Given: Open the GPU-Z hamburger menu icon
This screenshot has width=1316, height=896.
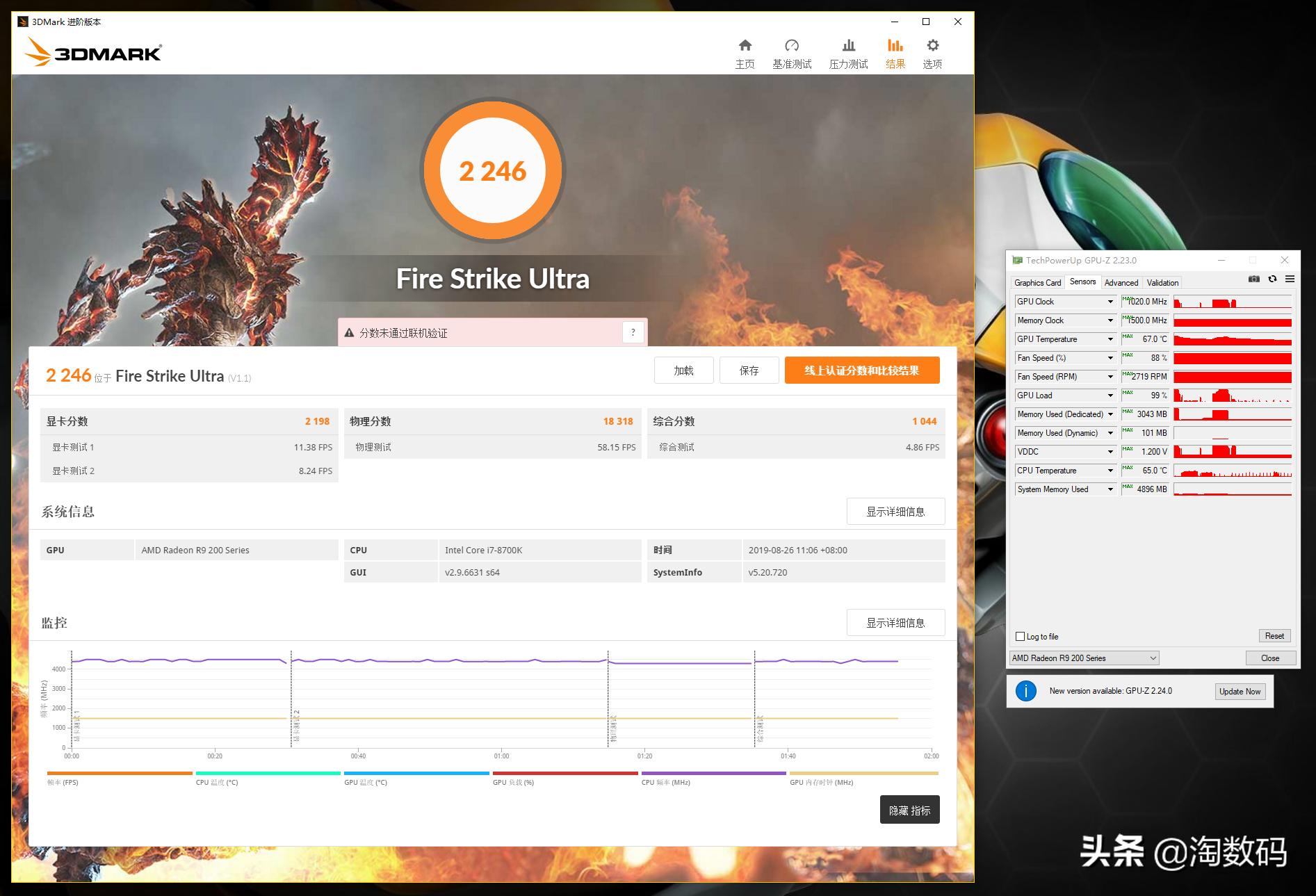Looking at the screenshot, I should (1290, 279).
